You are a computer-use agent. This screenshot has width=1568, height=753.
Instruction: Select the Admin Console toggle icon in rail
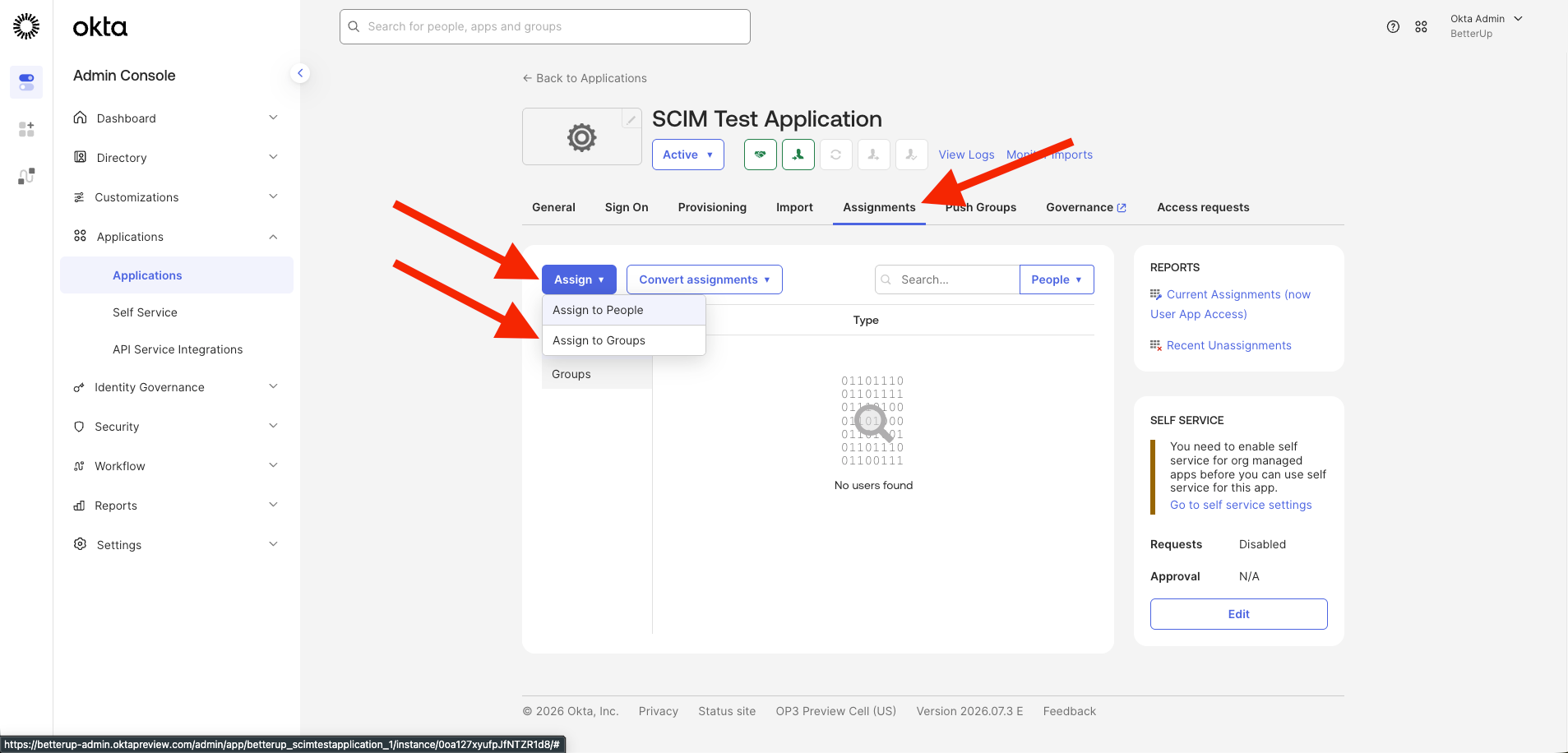[26, 82]
